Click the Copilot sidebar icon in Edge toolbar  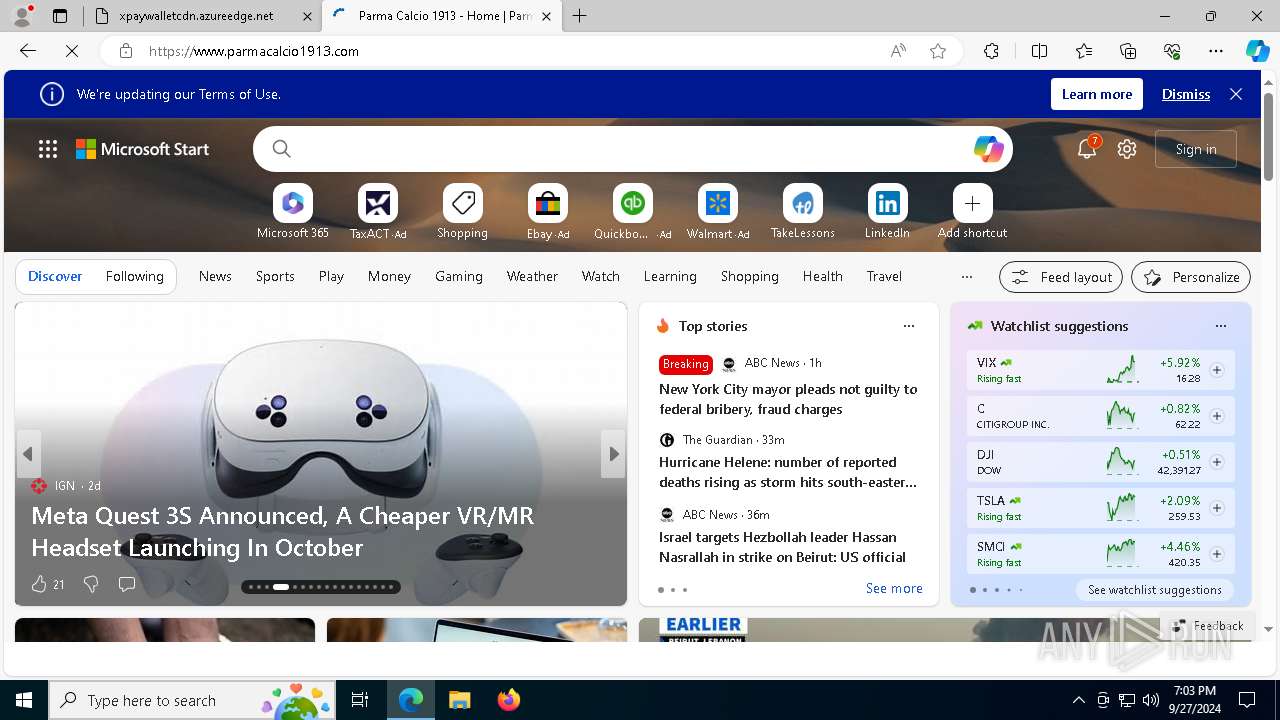pos(1256,51)
